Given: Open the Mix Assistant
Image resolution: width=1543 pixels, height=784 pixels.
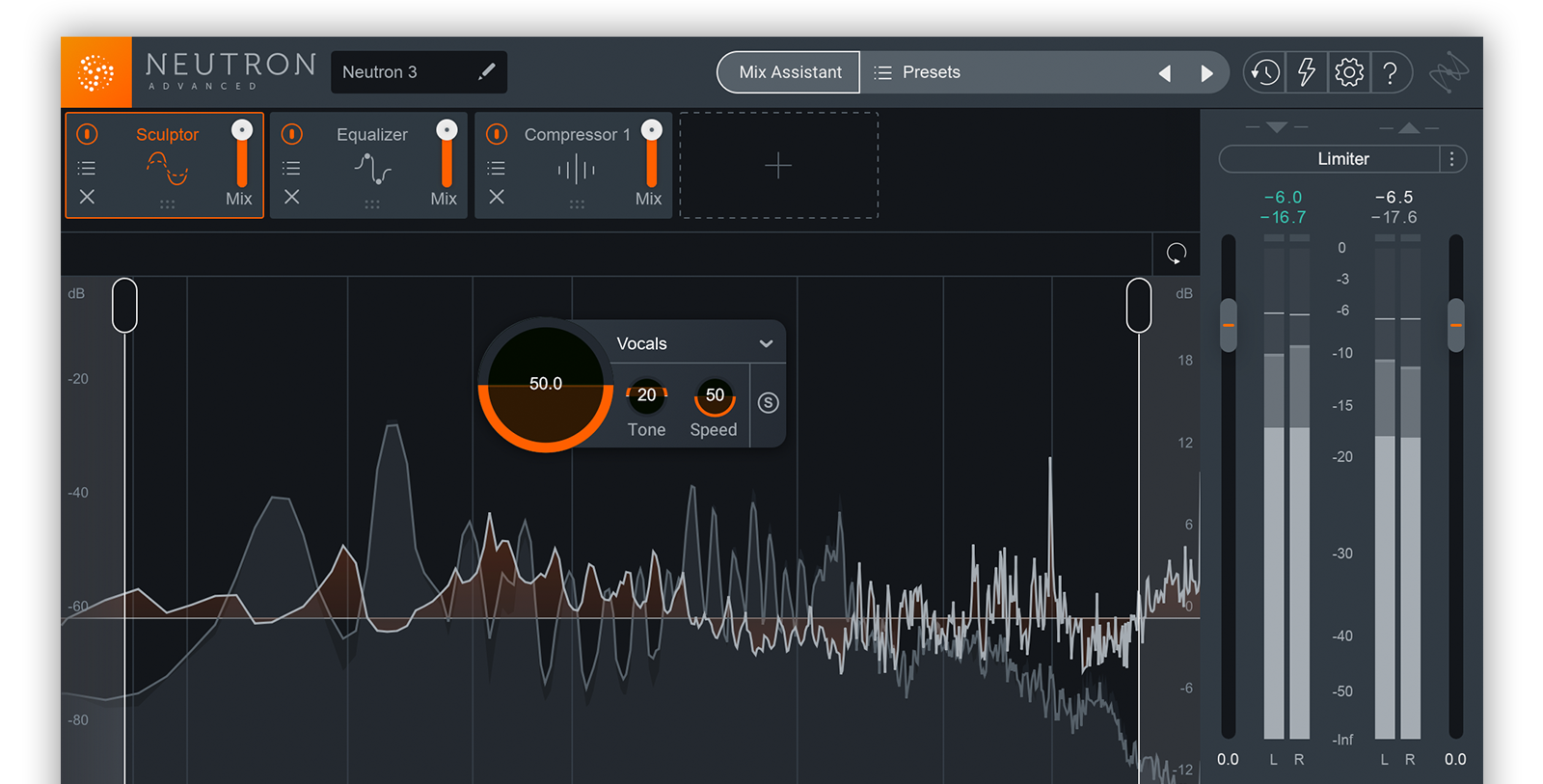Looking at the screenshot, I should (x=789, y=72).
